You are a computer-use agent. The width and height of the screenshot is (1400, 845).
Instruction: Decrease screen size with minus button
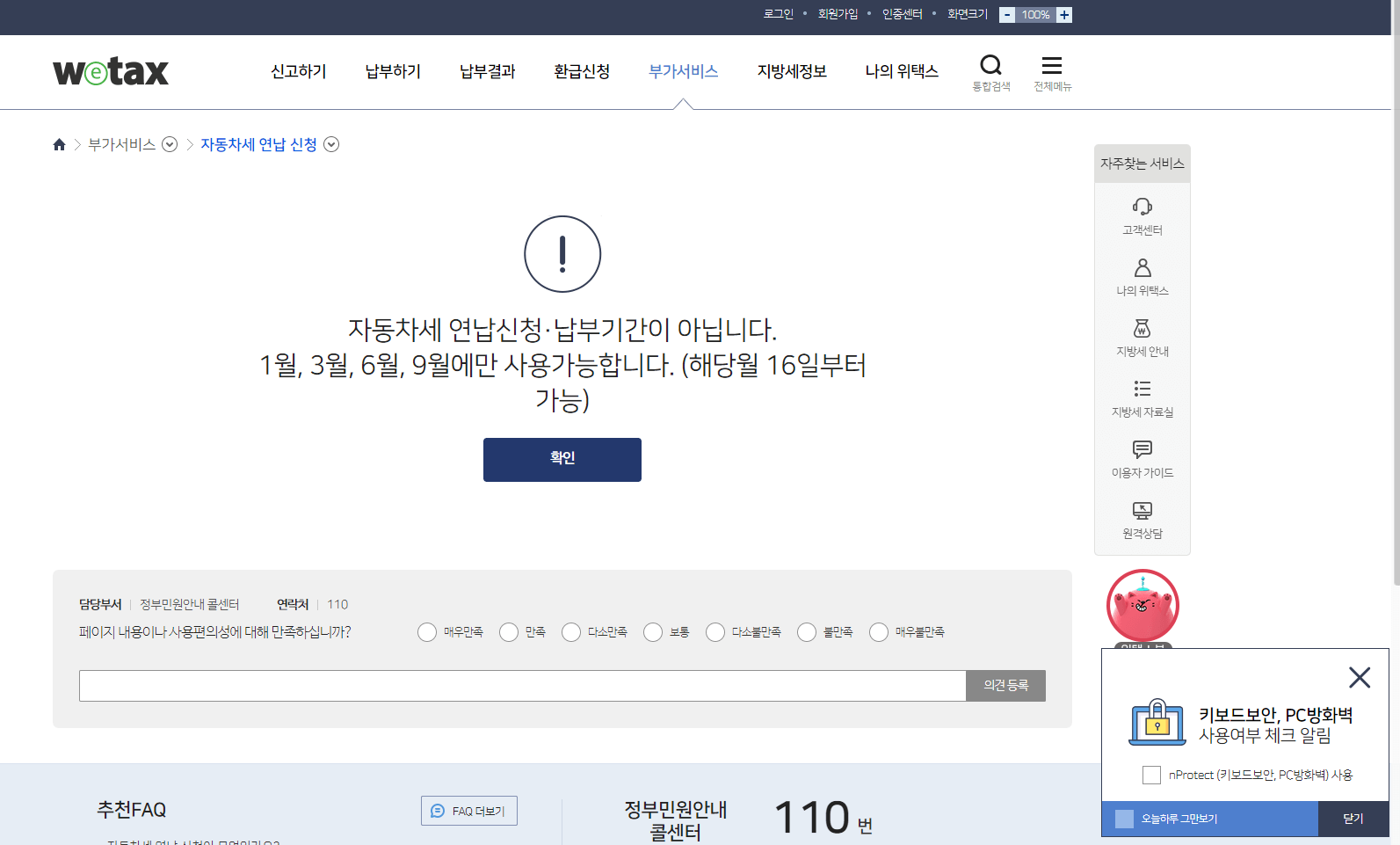1007,15
